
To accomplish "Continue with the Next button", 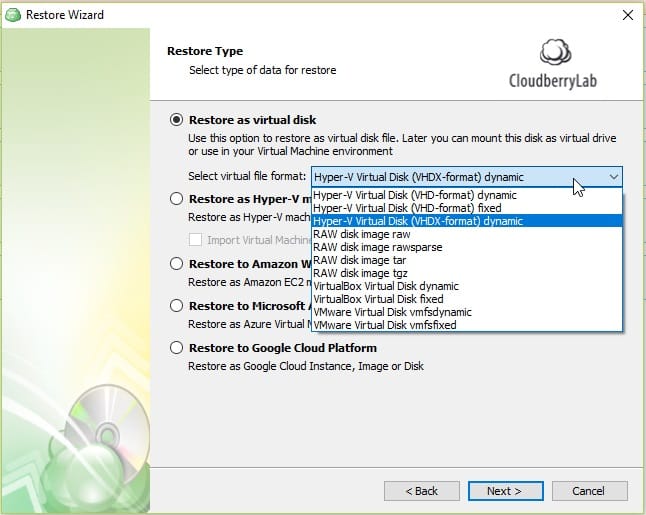I will point(506,491).
